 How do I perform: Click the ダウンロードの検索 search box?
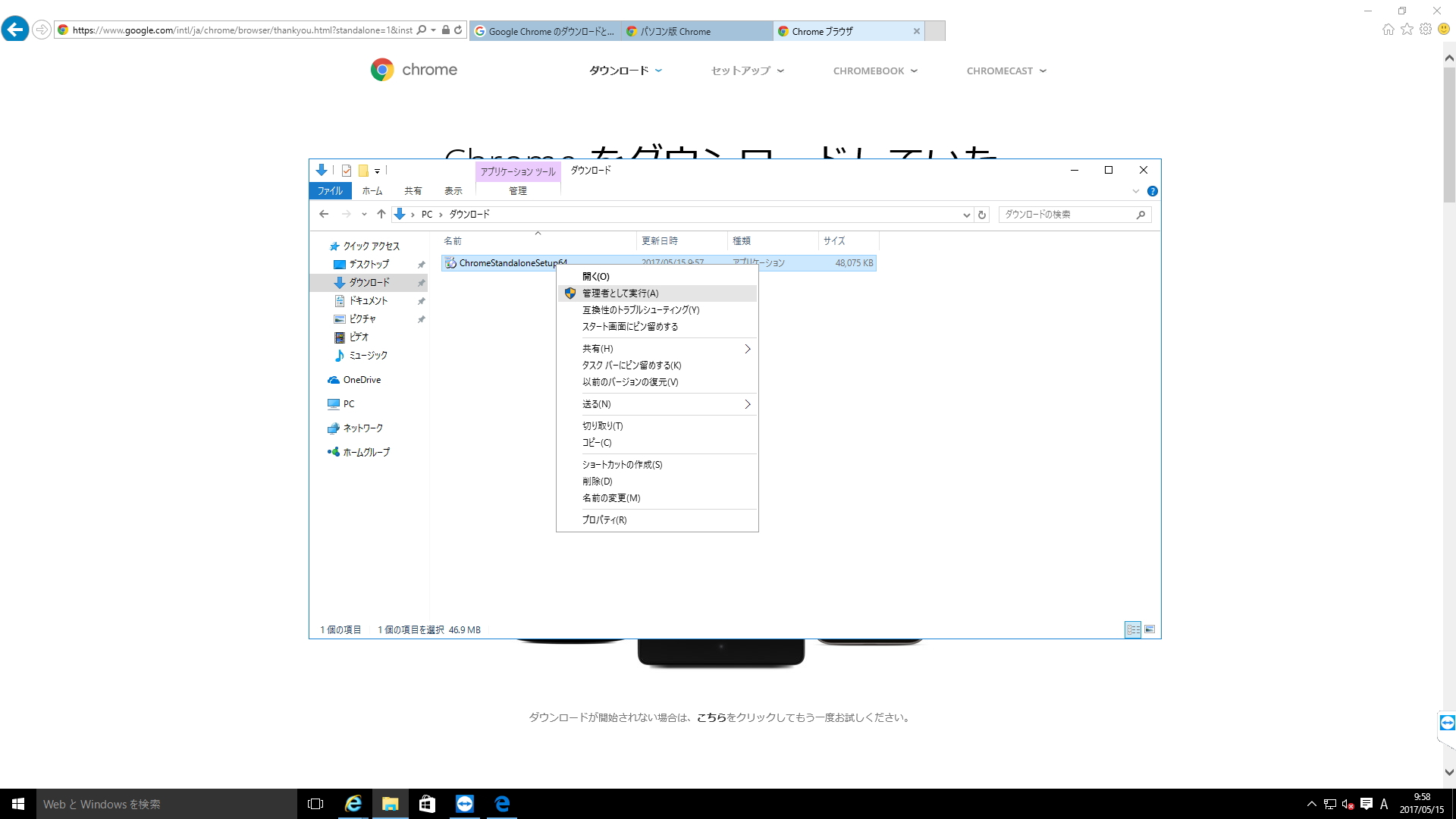1075,215
